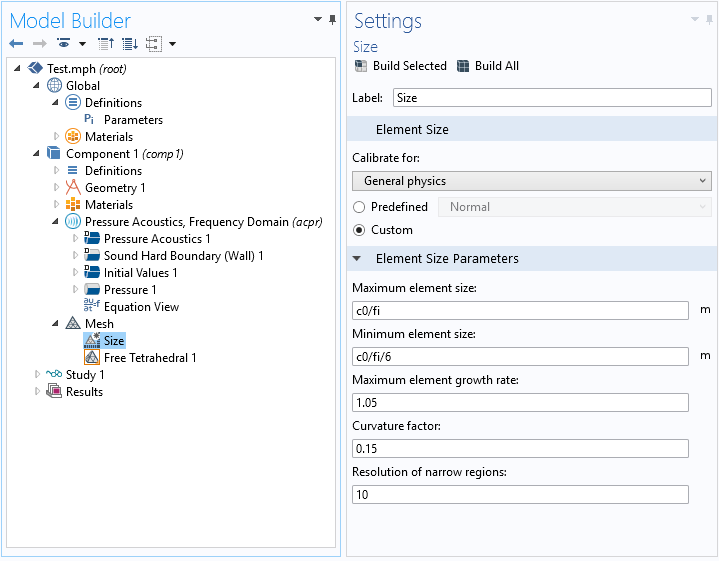Click the back arrow in Model Builder

pyautogui.click(x=16, y=44)
